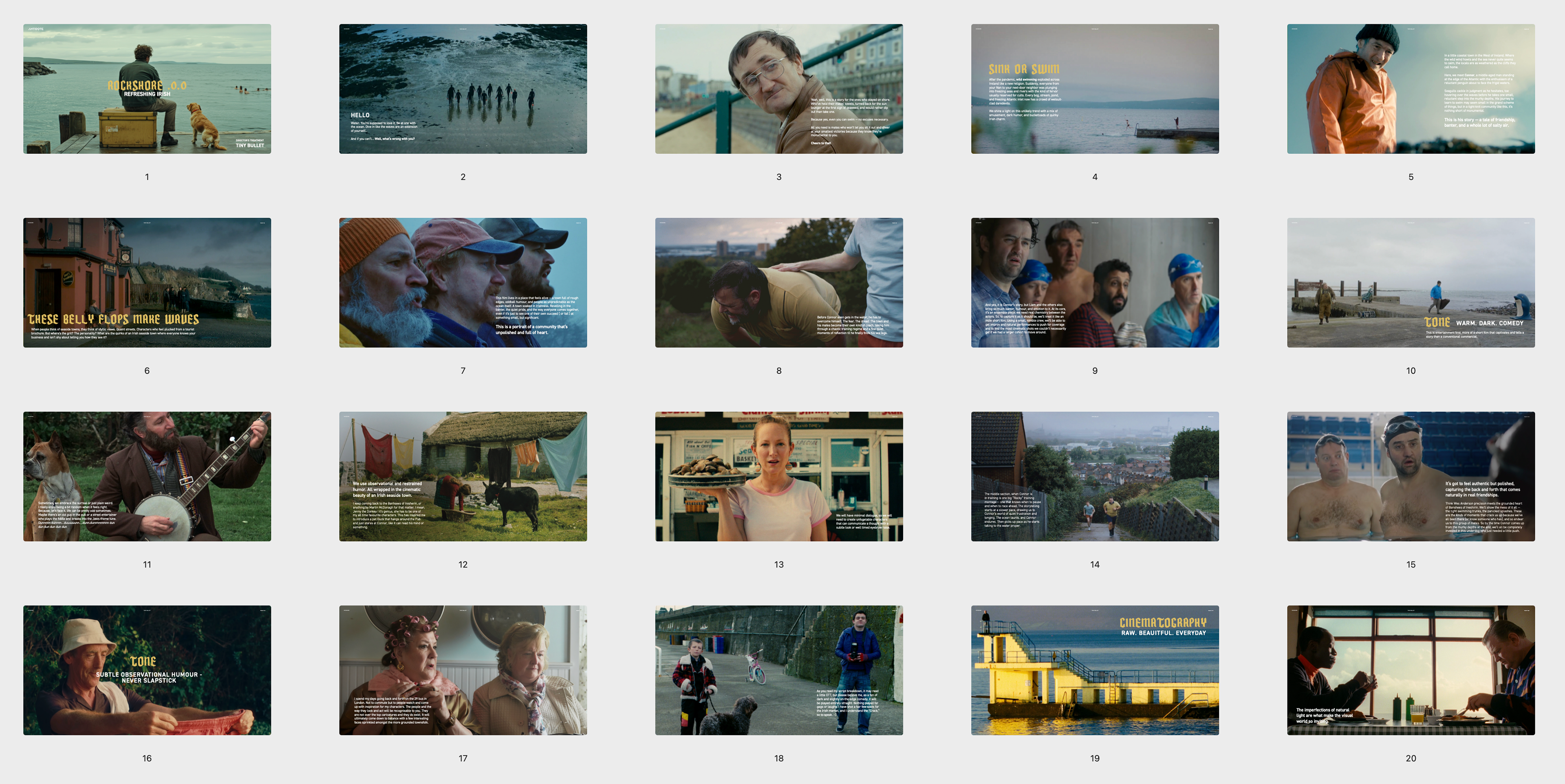This screenshot has height=784, width=1565.
Task: Select slide 9 swimmers in caps
Action: tap(1095, 282)
